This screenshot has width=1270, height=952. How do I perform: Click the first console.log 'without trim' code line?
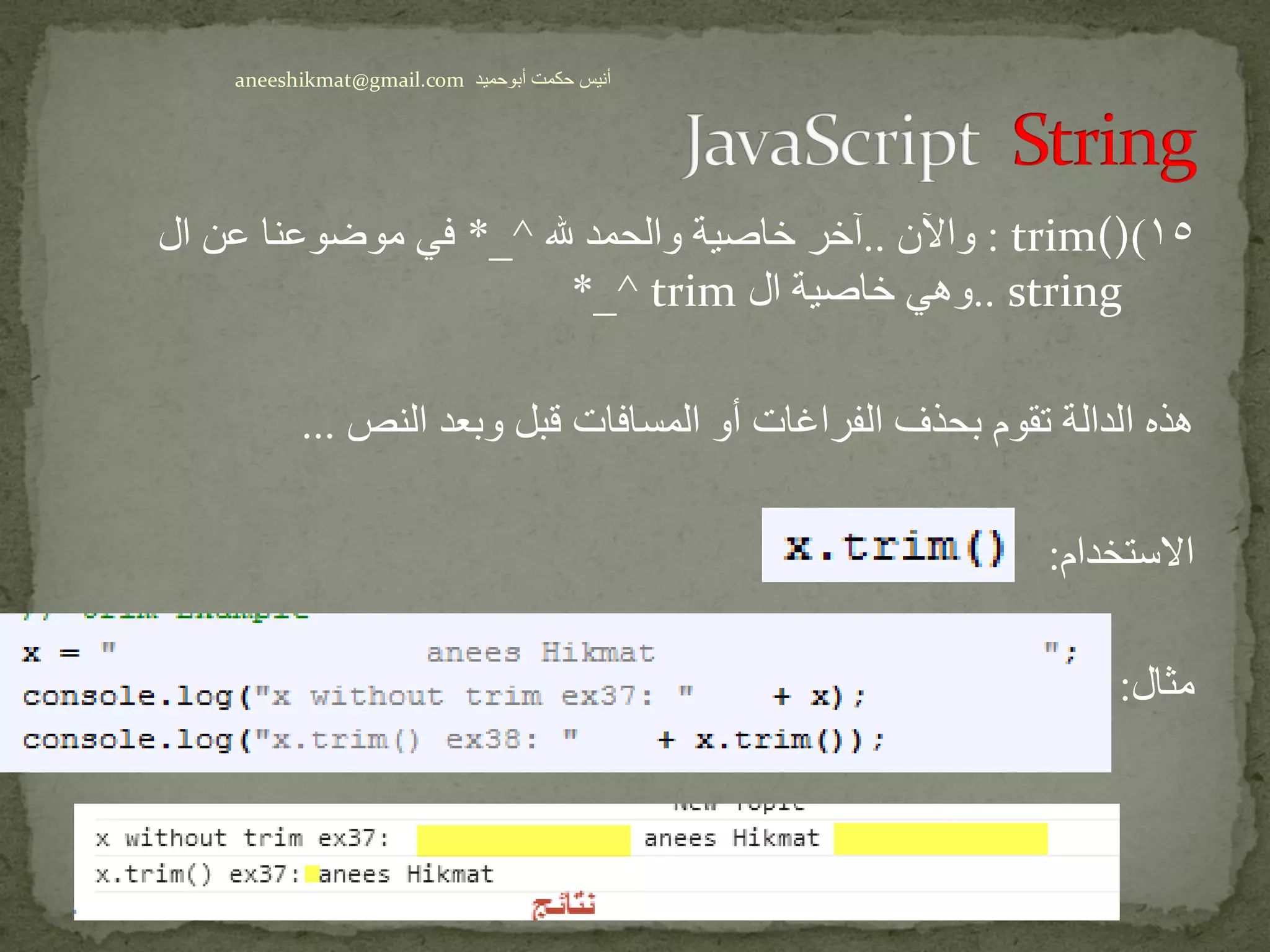click(x=443, y=697)
